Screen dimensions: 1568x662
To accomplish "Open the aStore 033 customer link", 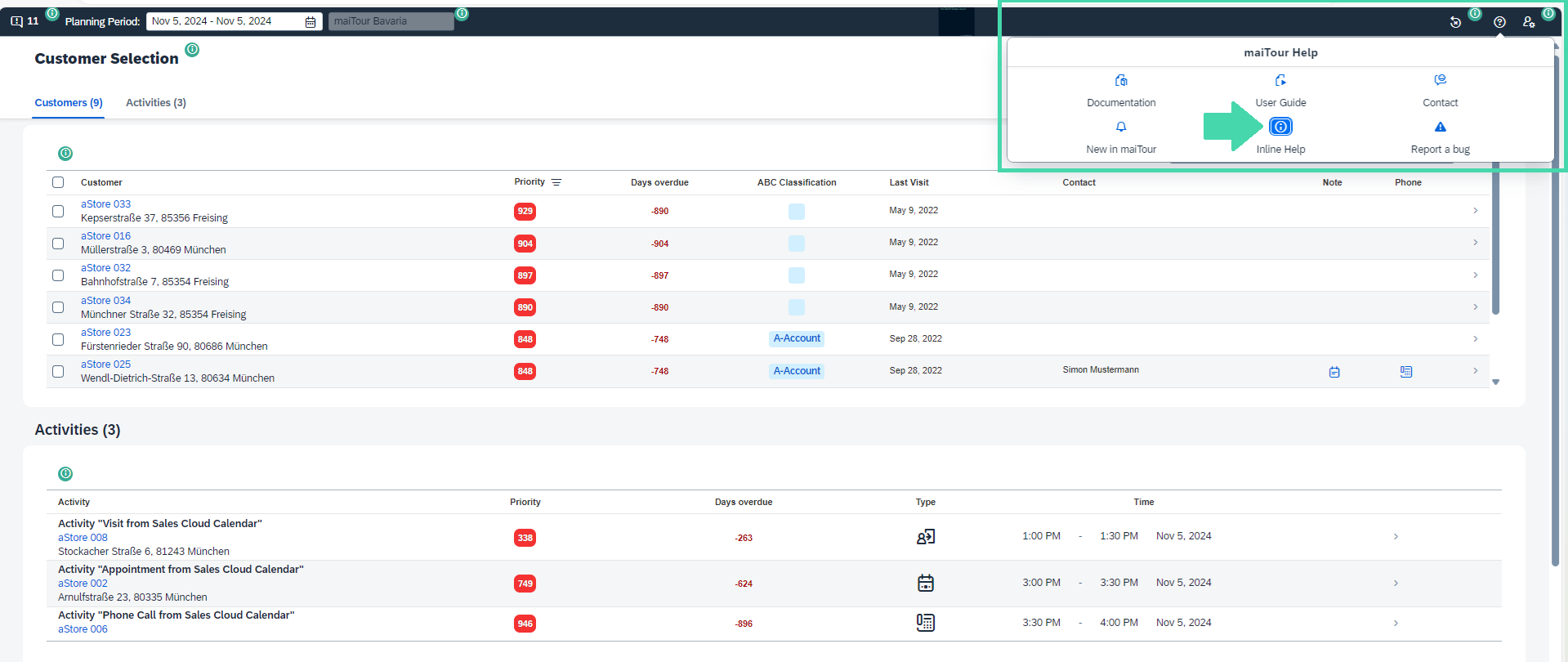I will tap(105, 204).
